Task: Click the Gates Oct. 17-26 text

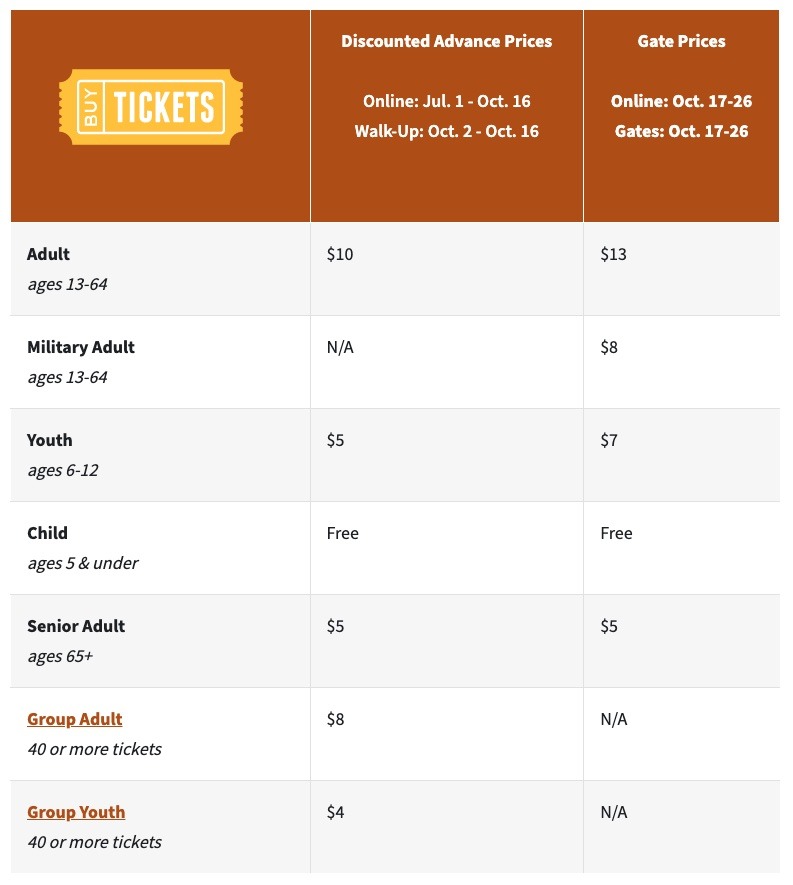Action: coord(681,131)
